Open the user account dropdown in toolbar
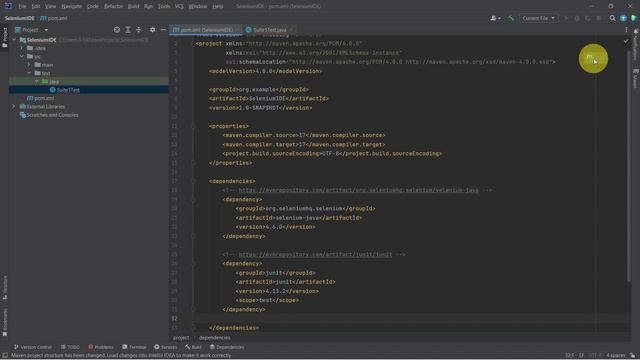The image size is (640, 360). click(x=495, y=18)
